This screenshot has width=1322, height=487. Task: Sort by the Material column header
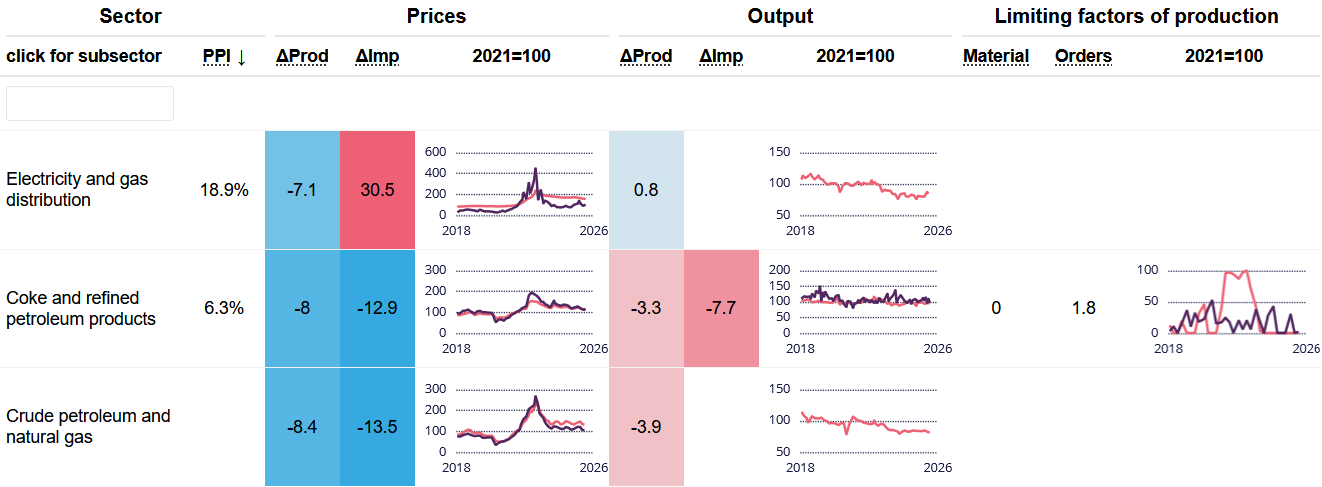coord(996,56)
